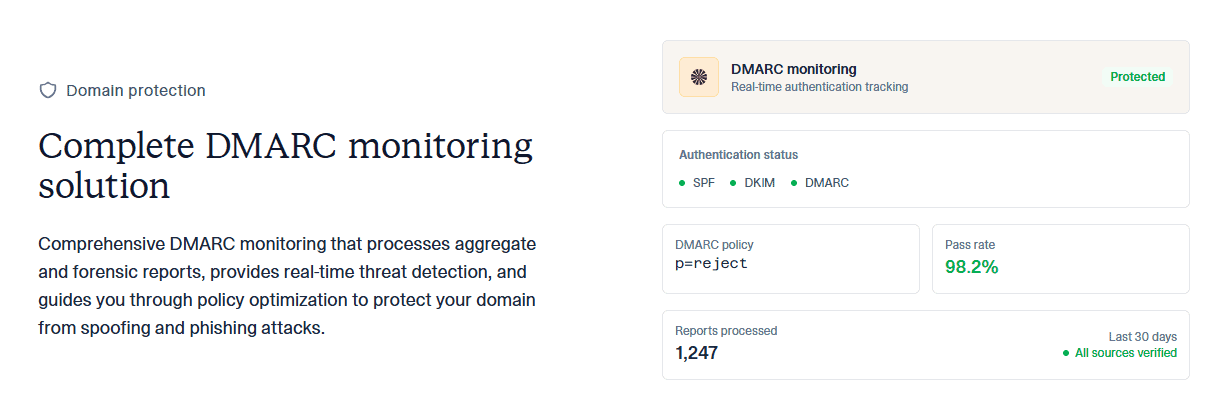The image size is (1212, 413).
Task: Click the green Protected status badge
Action: 1137,77
